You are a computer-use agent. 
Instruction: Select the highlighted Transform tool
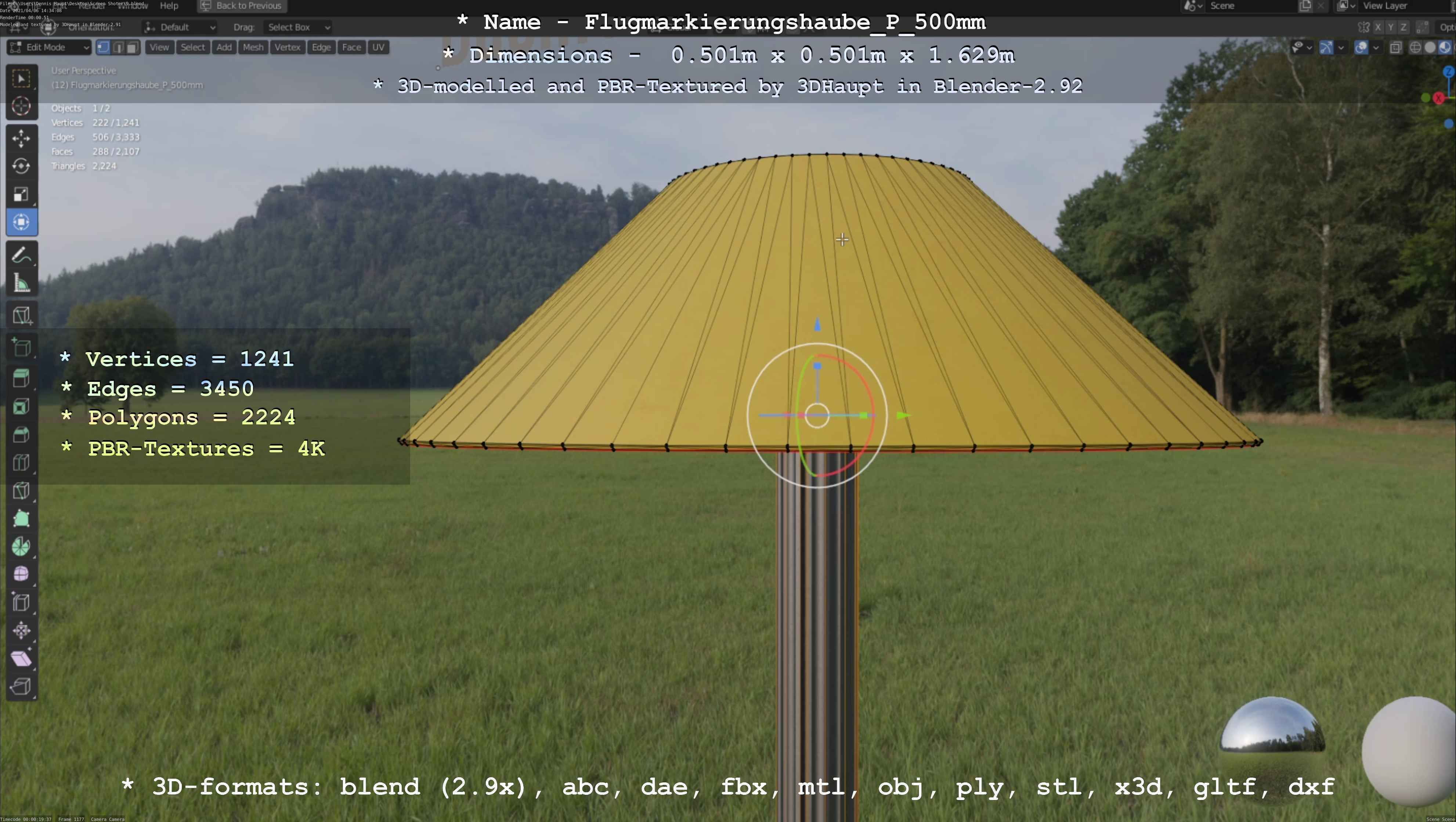21,222
